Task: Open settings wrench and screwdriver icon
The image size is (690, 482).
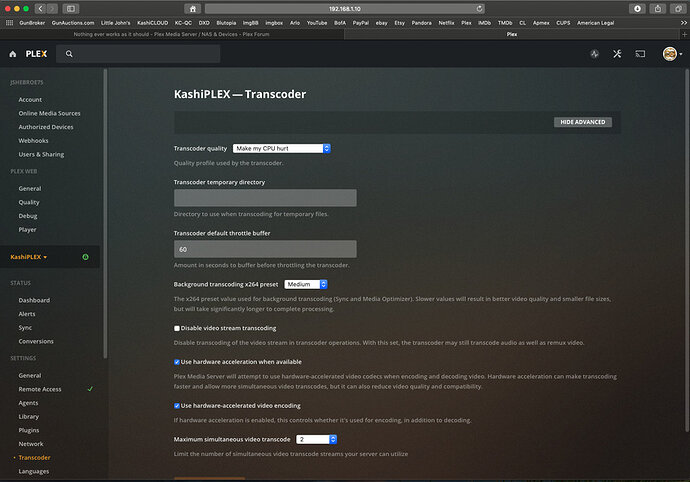Action: pos(617,54)
